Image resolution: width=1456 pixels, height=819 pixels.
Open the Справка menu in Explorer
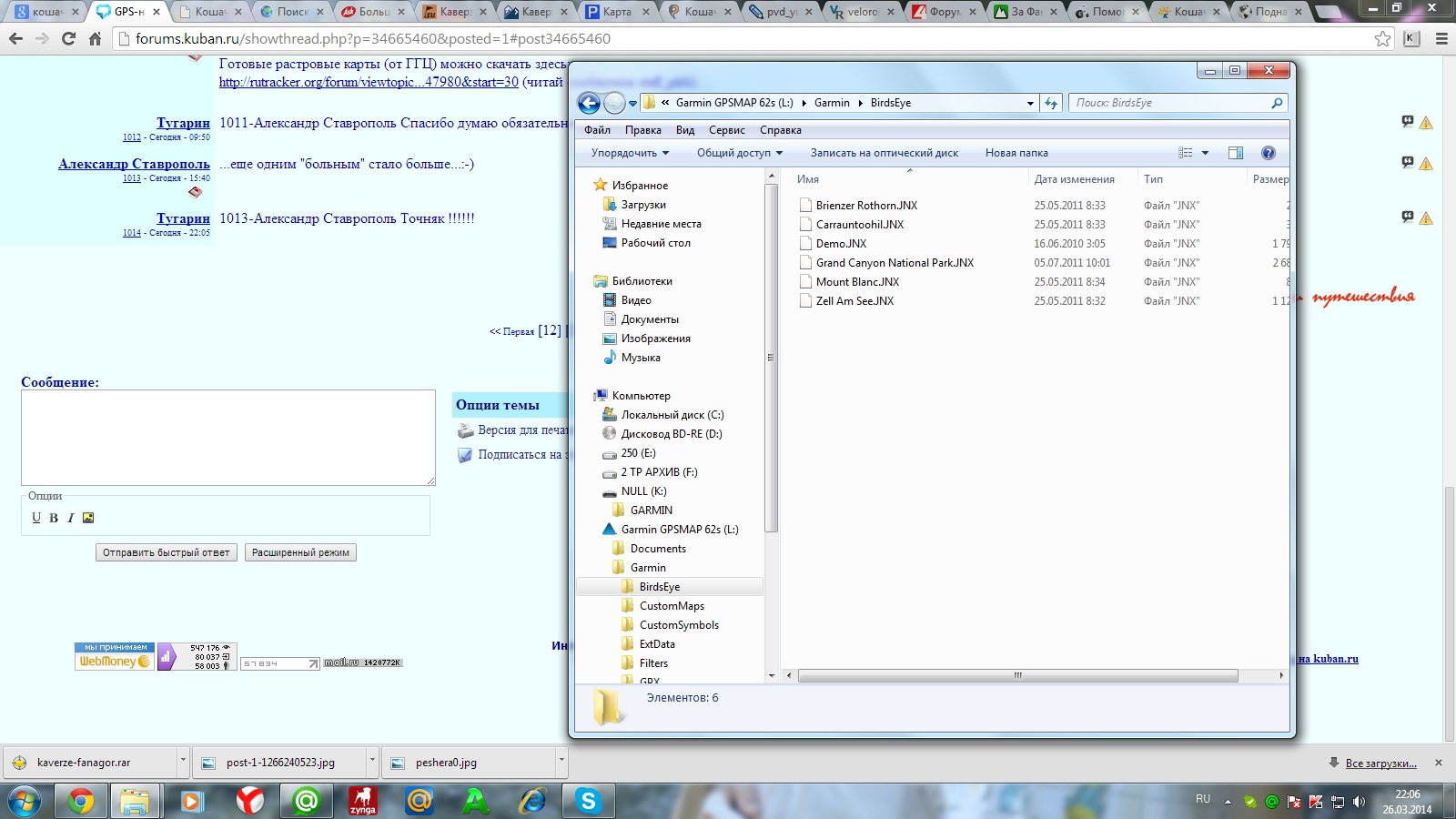click(781, 130)
